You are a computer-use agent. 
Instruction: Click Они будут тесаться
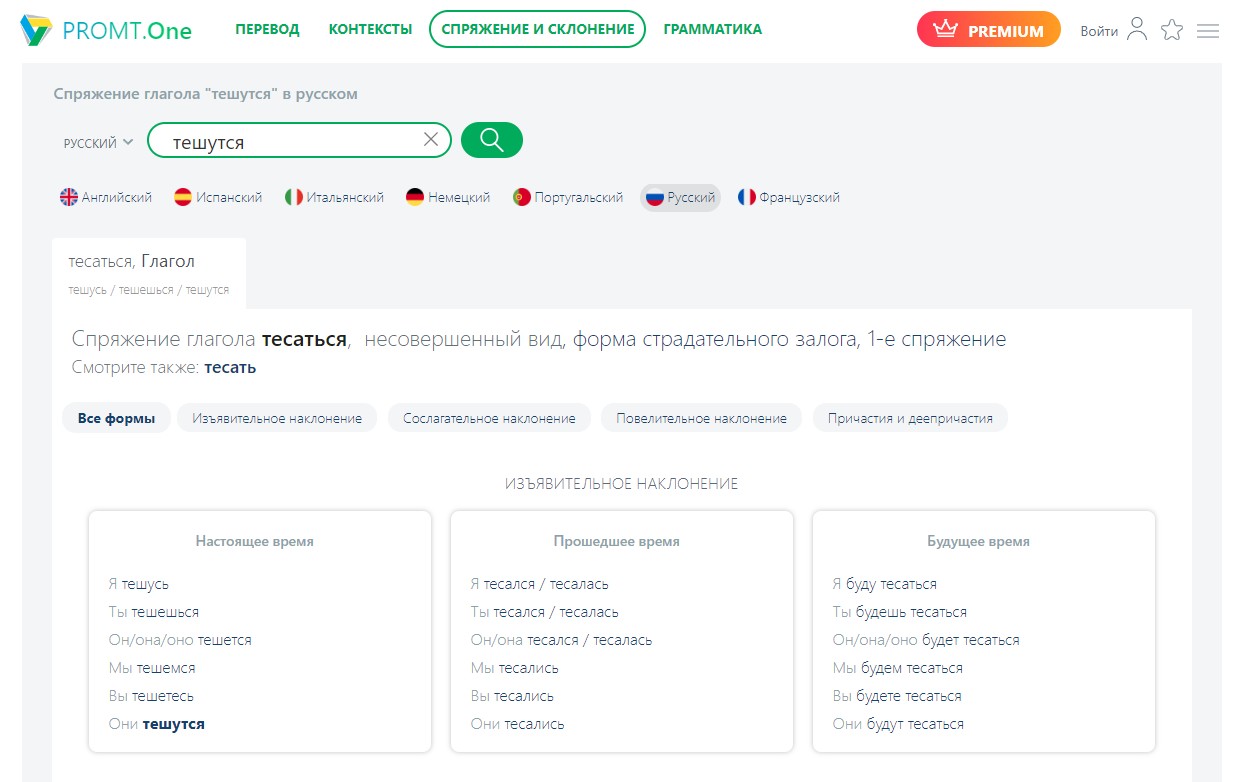coord(899,724)
